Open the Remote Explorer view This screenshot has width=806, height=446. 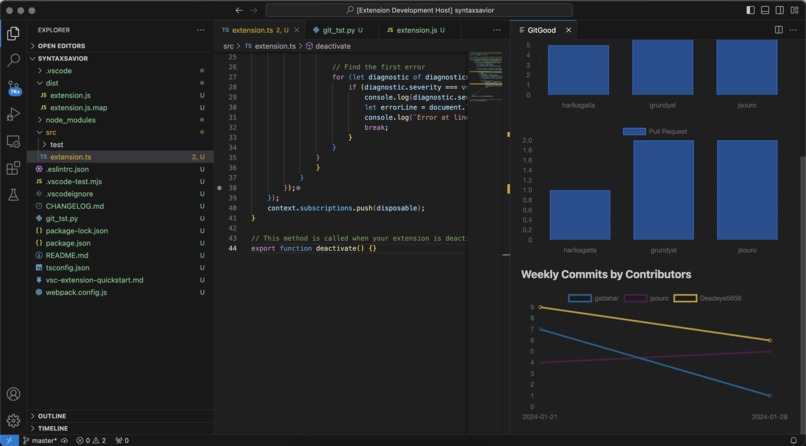coord(13,141)
